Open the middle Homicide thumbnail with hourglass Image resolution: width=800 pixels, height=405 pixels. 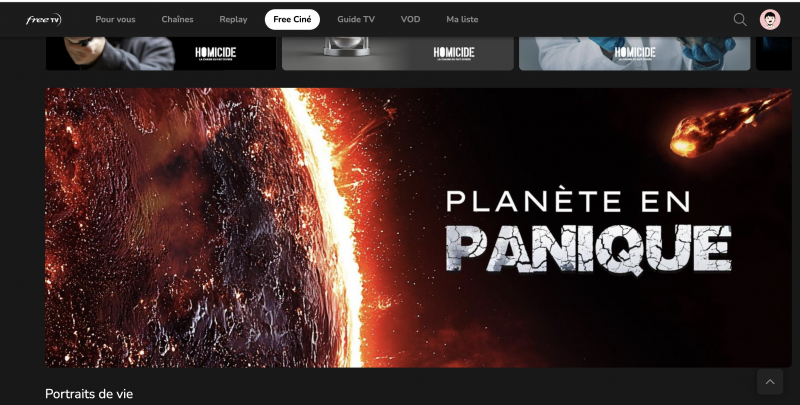pyautogui.click(x=398, y=53)
